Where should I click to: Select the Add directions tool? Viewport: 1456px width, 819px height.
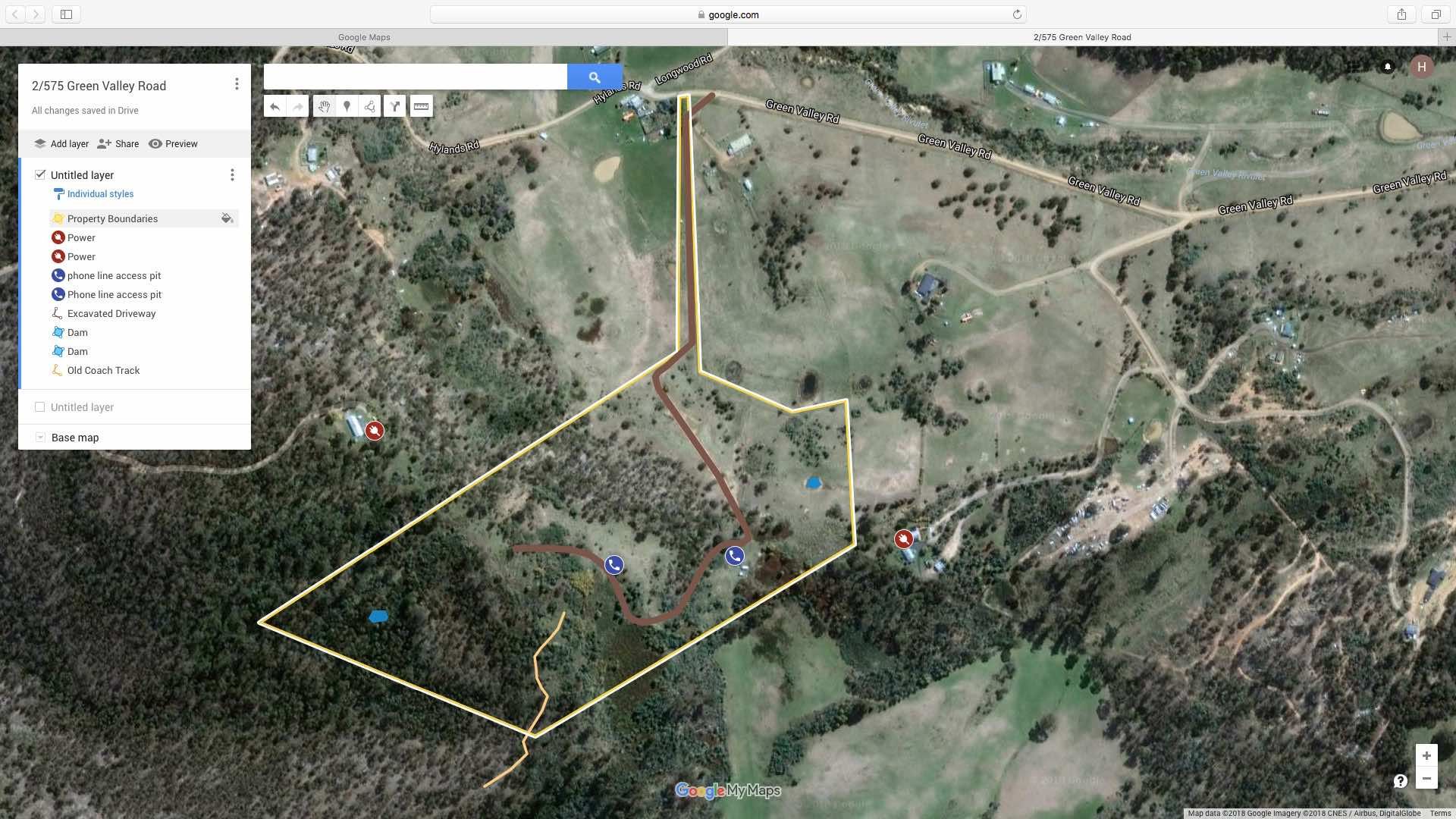[x=394, y=107]
